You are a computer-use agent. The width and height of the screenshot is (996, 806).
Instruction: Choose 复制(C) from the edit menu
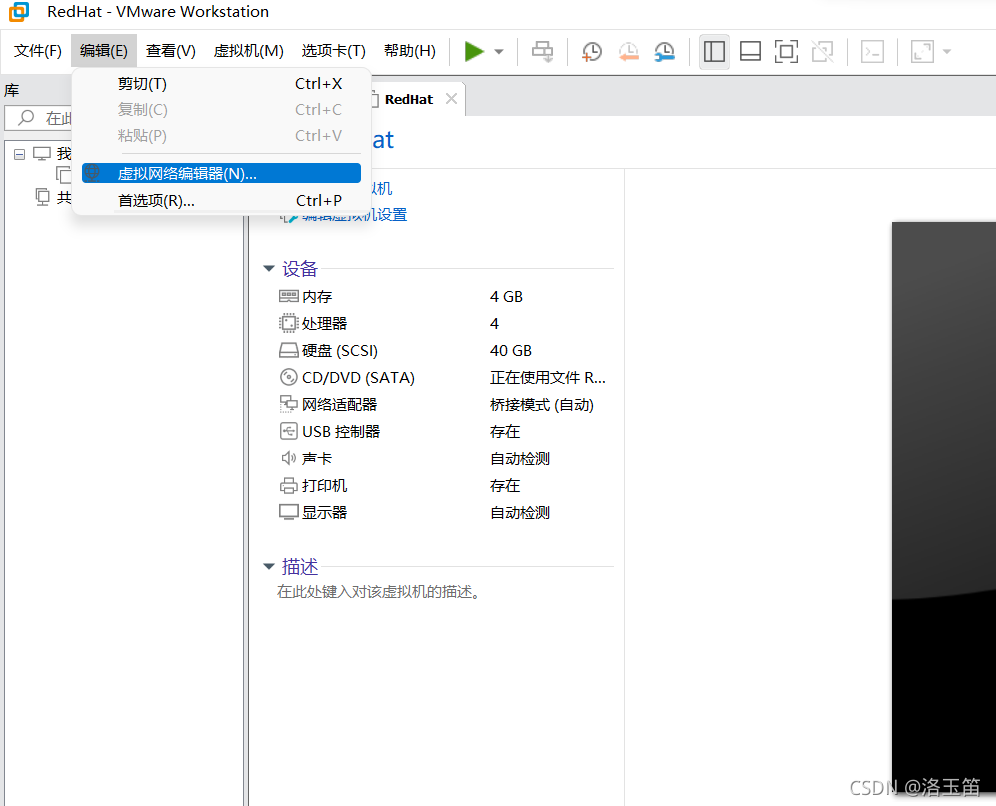(221, 110)
